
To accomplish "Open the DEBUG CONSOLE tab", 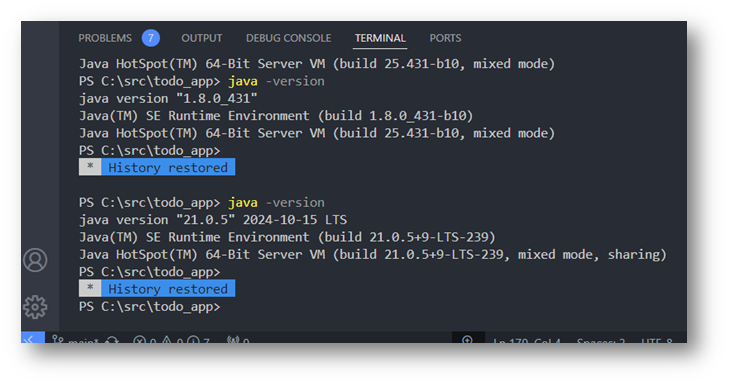I will point(288,38).
